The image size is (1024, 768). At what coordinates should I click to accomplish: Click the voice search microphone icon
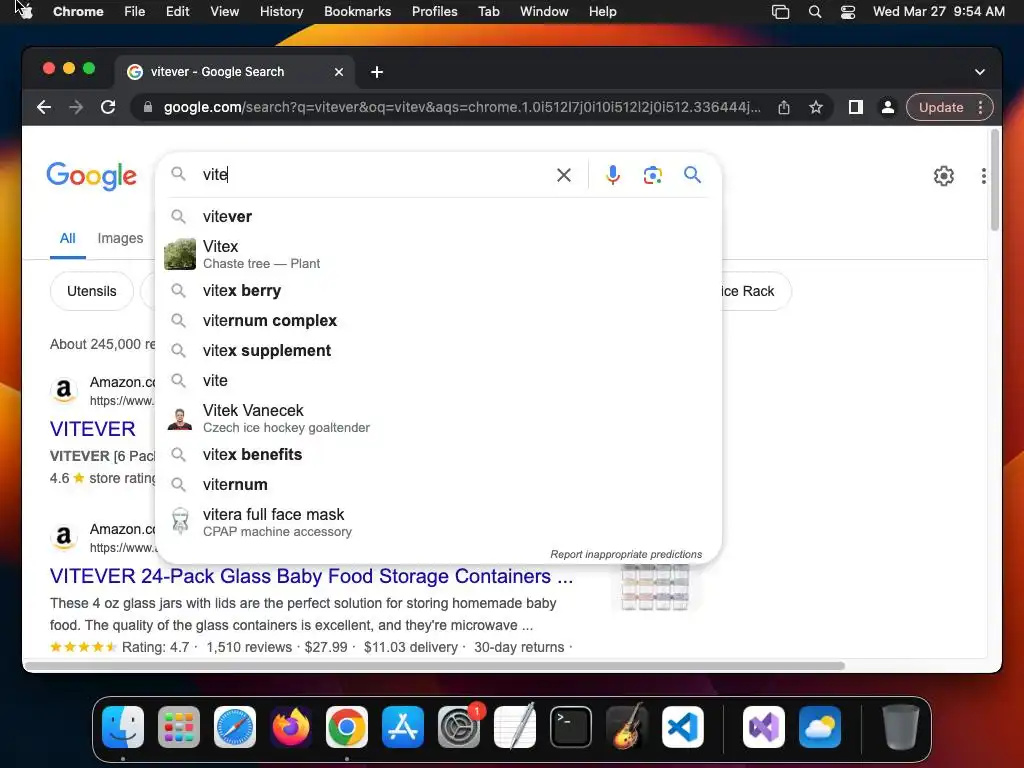612,175
